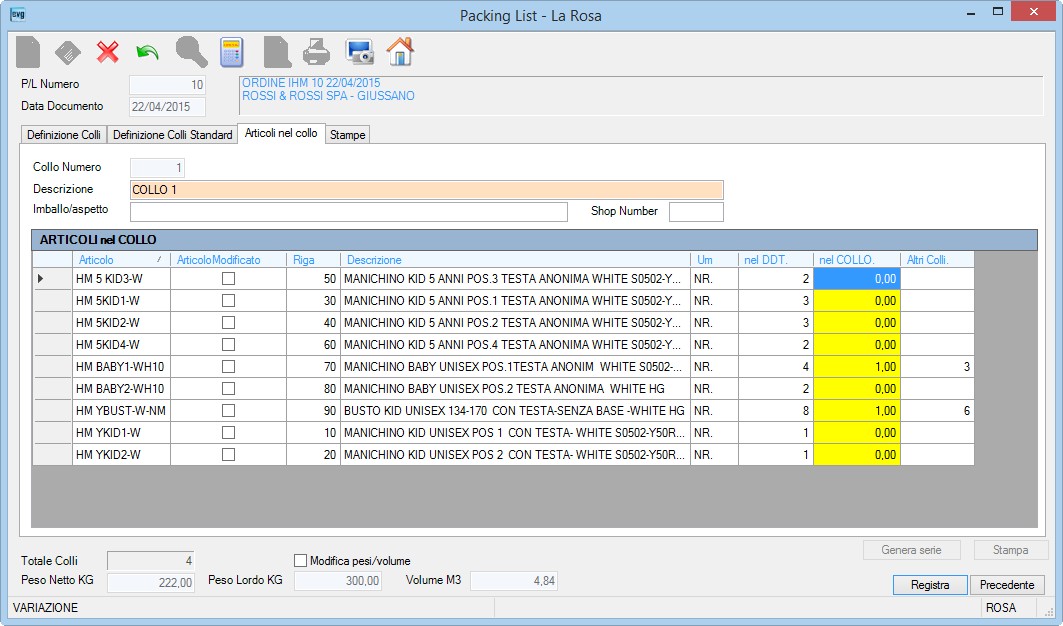Open search with the magnifying glass icon

[x=191, y=52]
